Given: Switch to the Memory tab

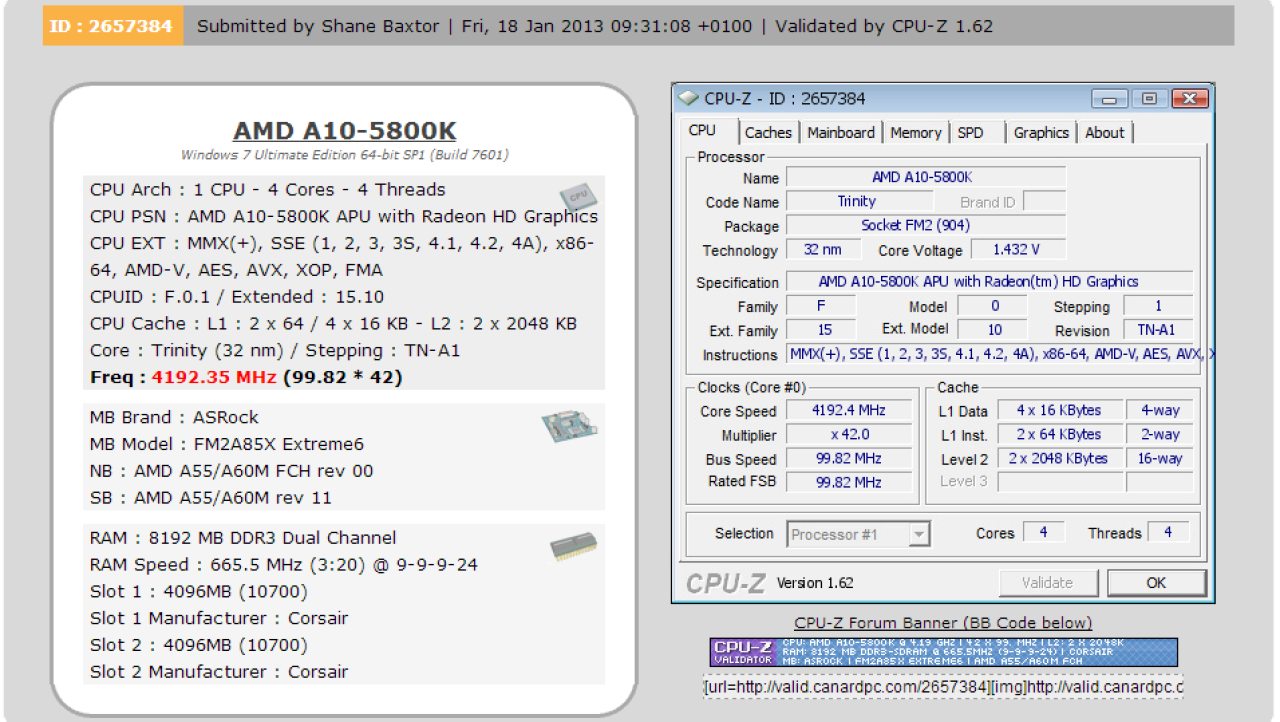Looking at the screenshot, I should (x=915, y=132).
